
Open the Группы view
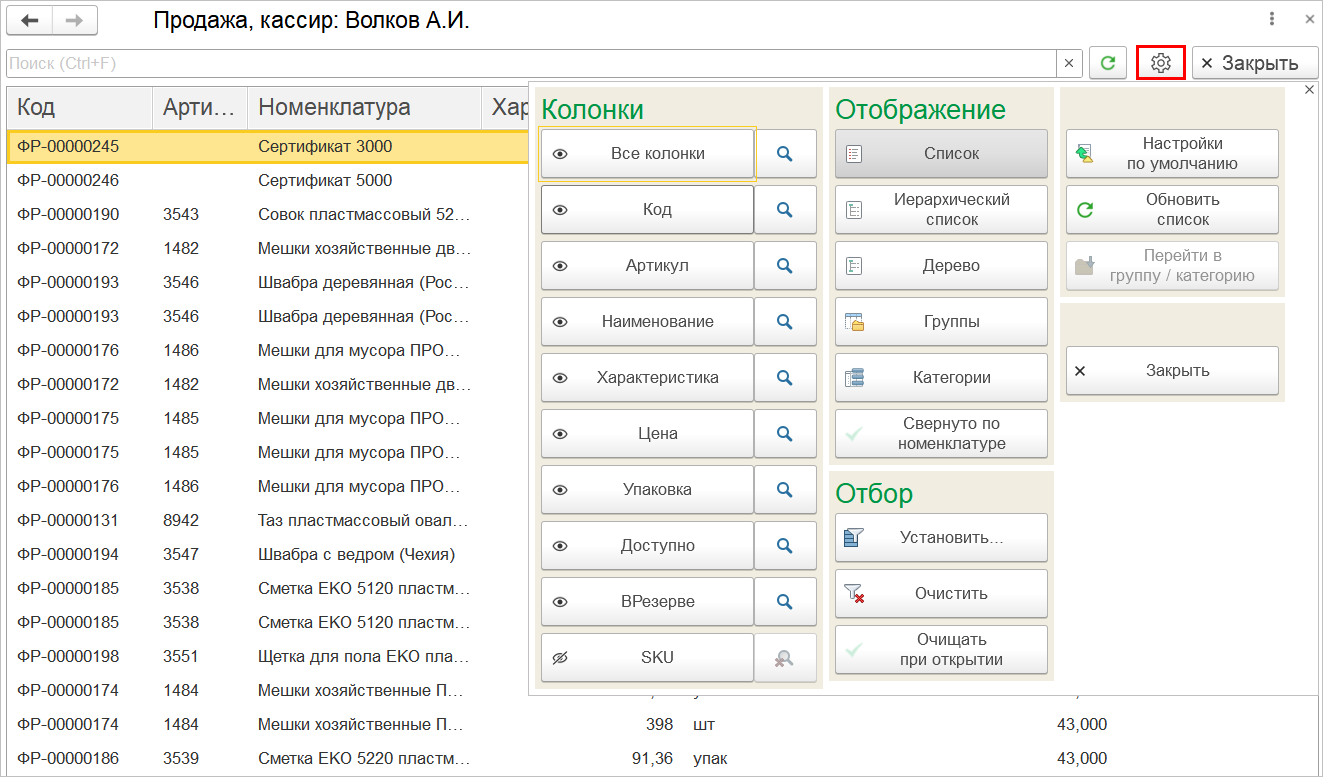(941, 322)
